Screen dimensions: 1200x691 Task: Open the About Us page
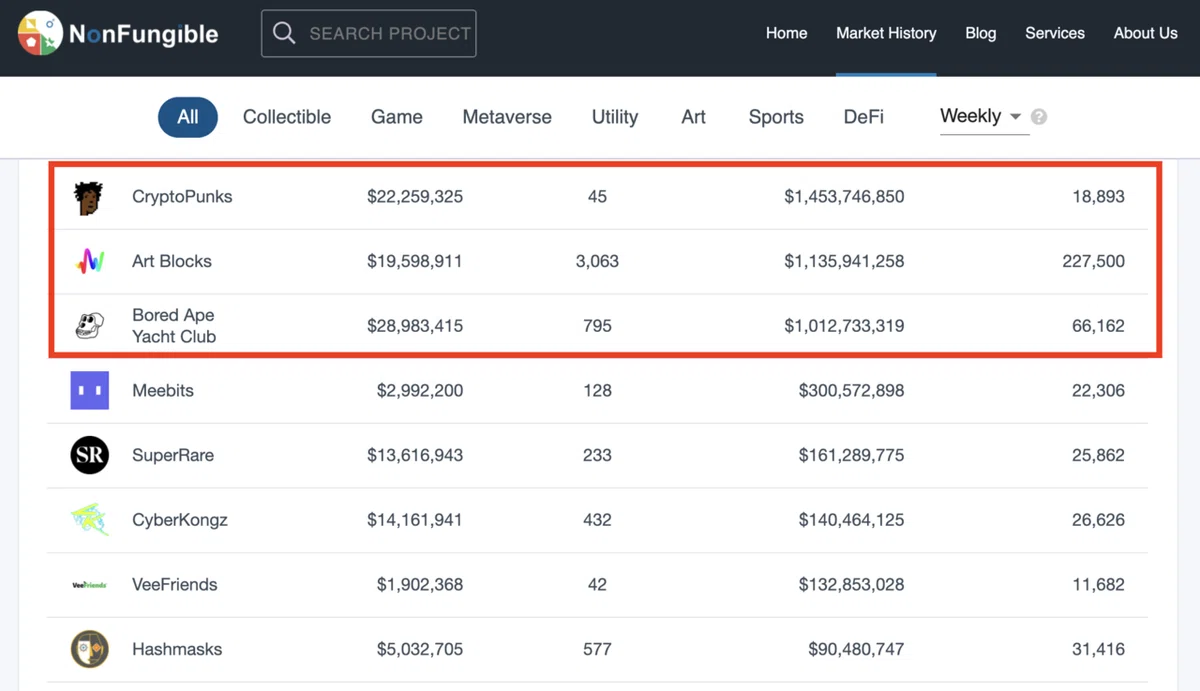pyautogui.click(x=1145, y=33)
